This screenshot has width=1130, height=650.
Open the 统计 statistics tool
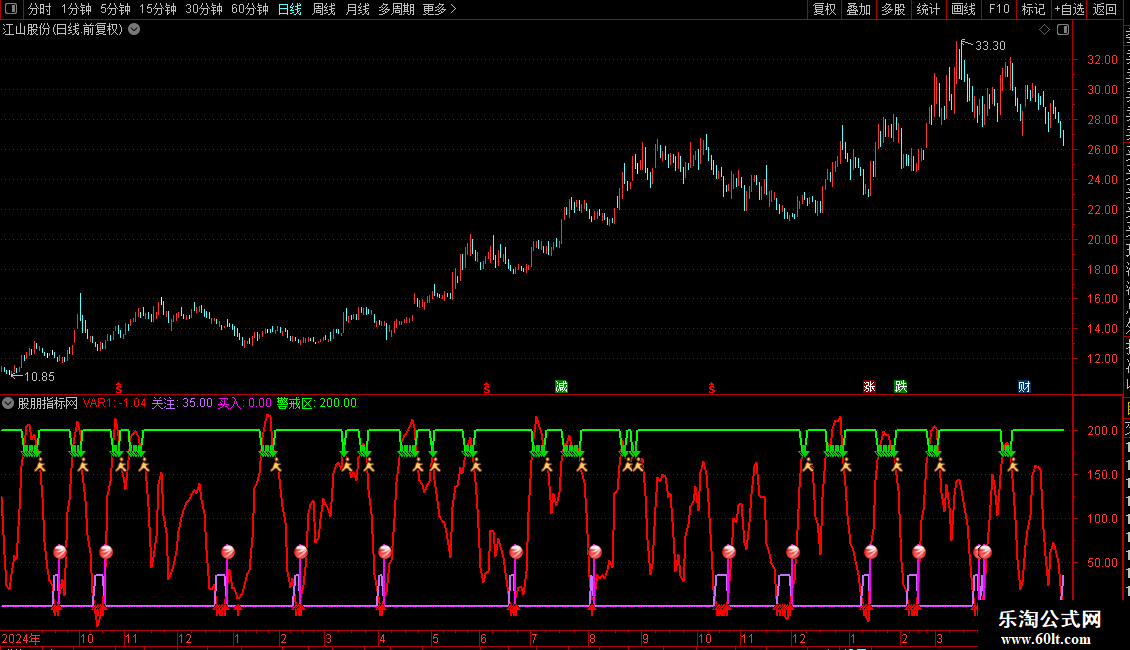pyautogui.click(x=928, y=9)
